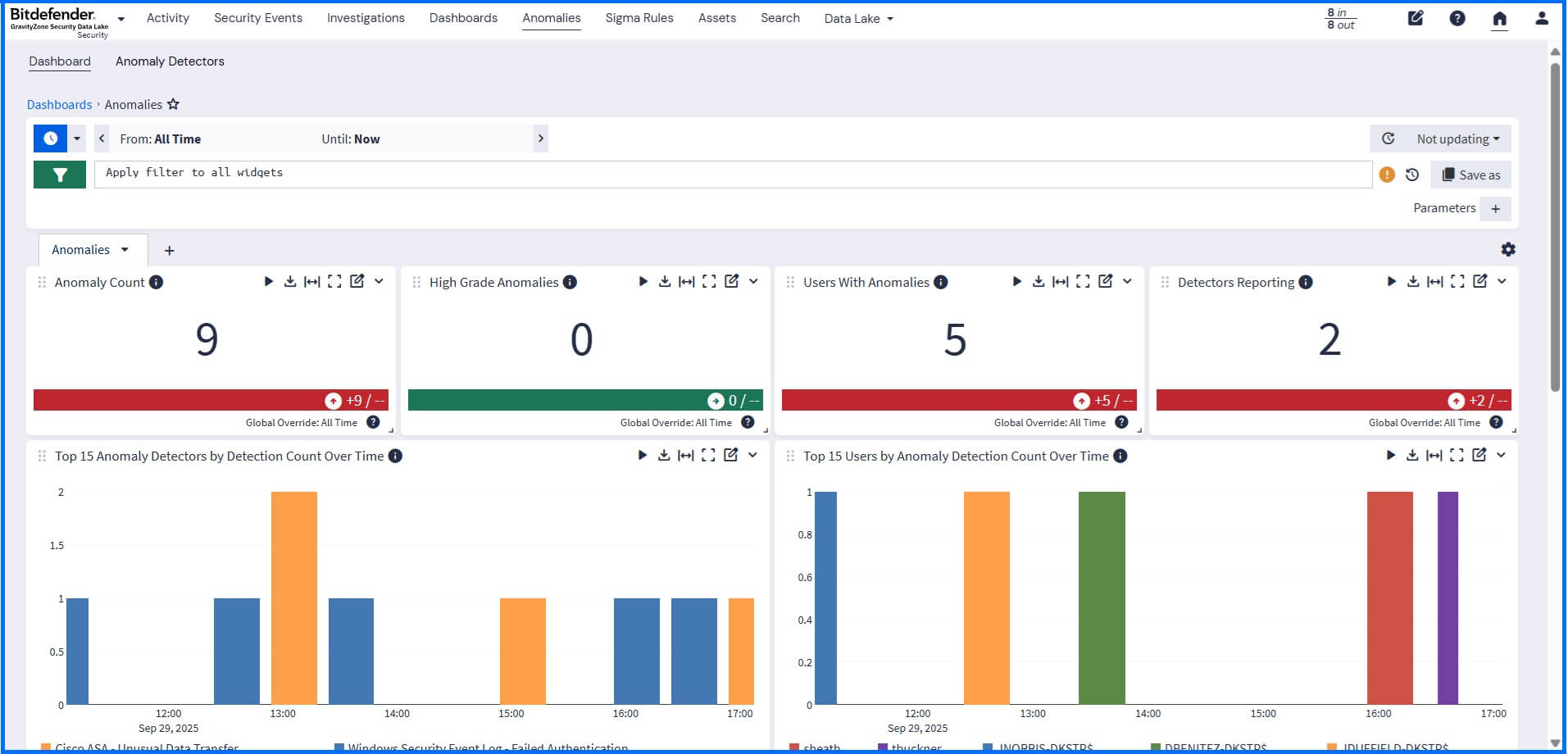Download data from High Grade Anomalies widget
Screen dimensions: 1568x754
[665, 281]
